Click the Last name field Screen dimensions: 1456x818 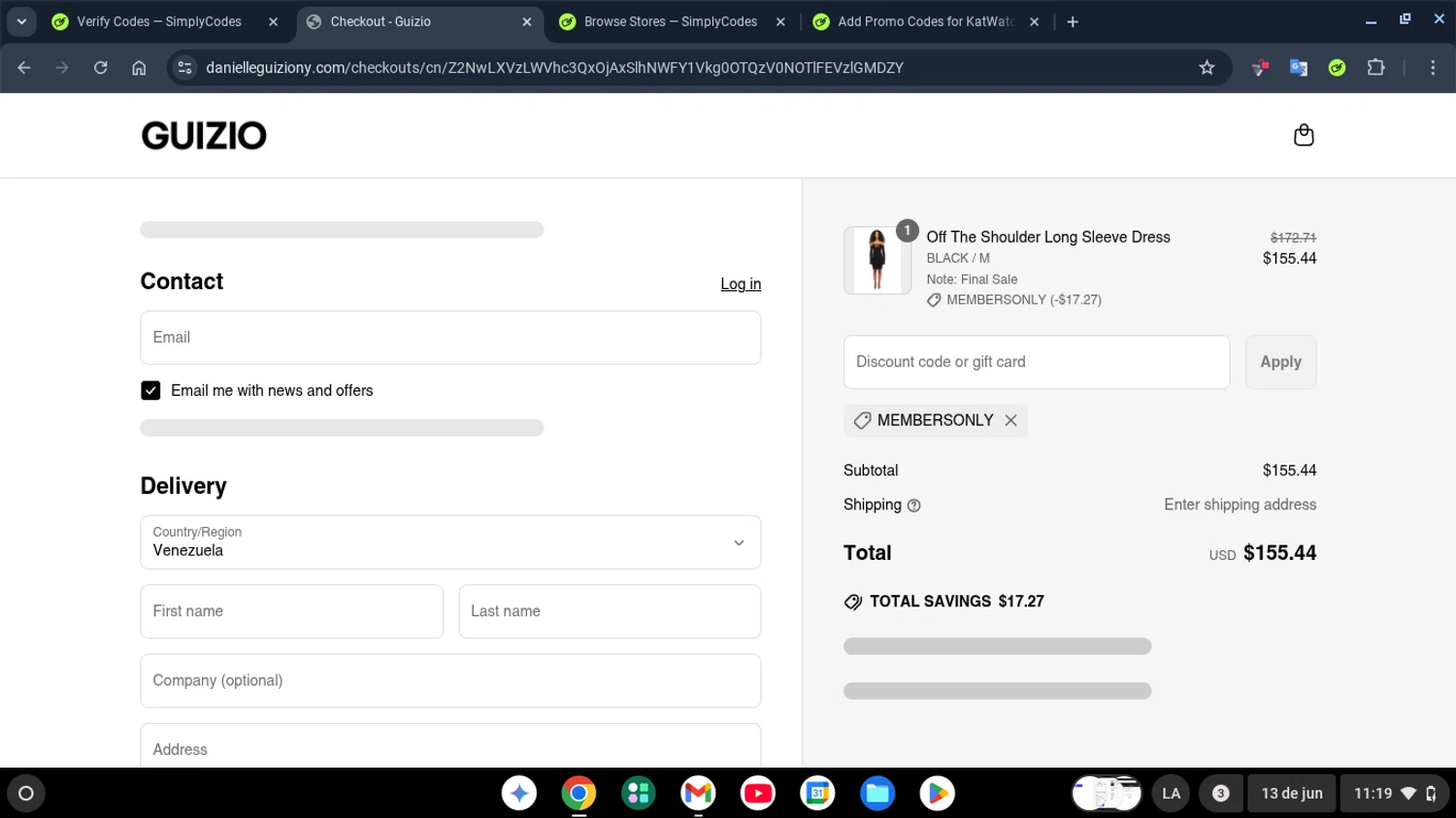click(x=610, y=611)
